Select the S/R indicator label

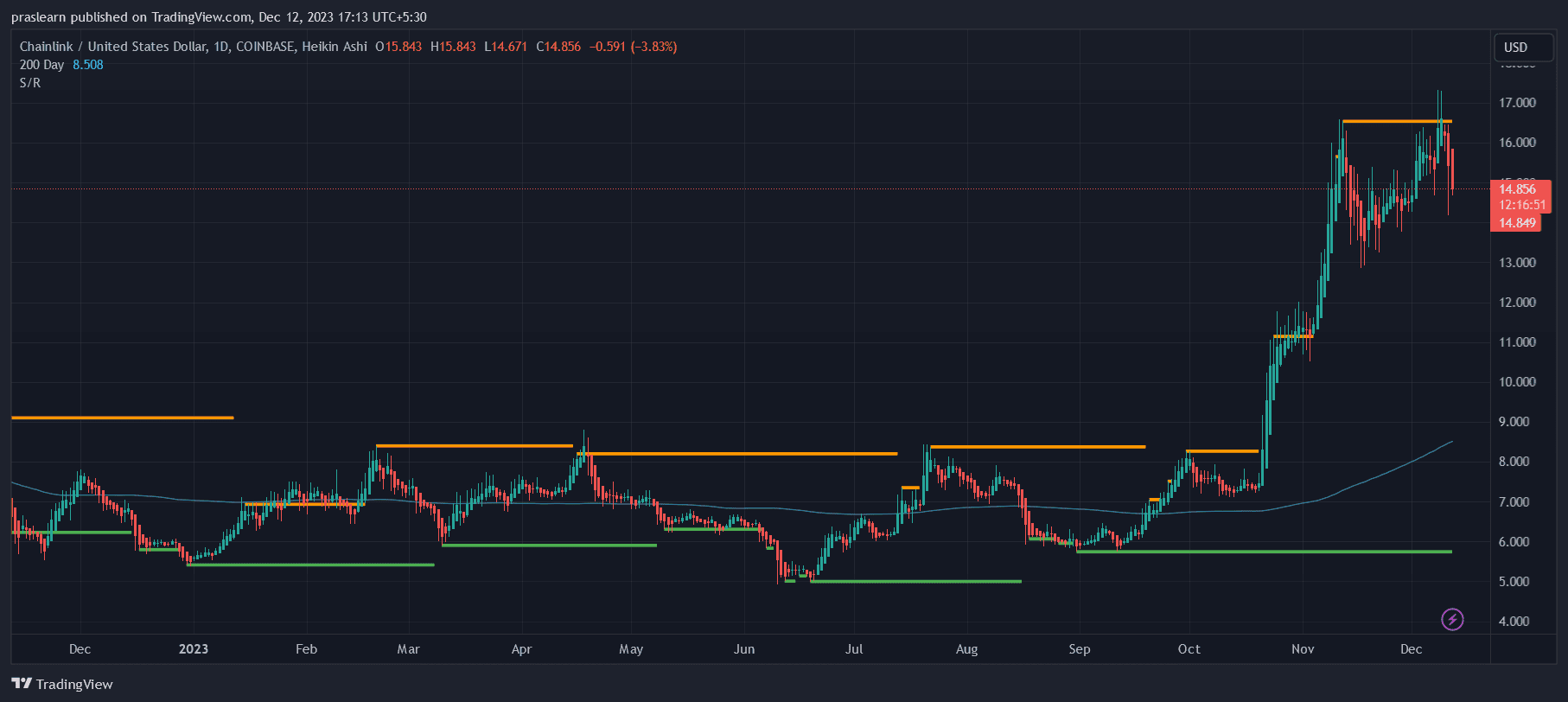click(30, 83)
